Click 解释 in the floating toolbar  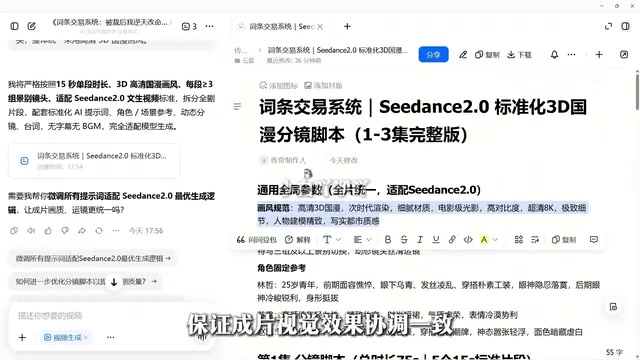click(298, 240)
